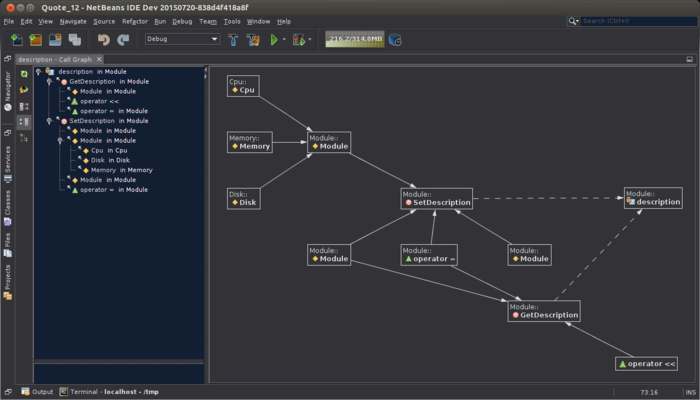Click the Undo arrow icon
Image resolution: width=700 pixels, height=400 pixels.
[103, 40]
